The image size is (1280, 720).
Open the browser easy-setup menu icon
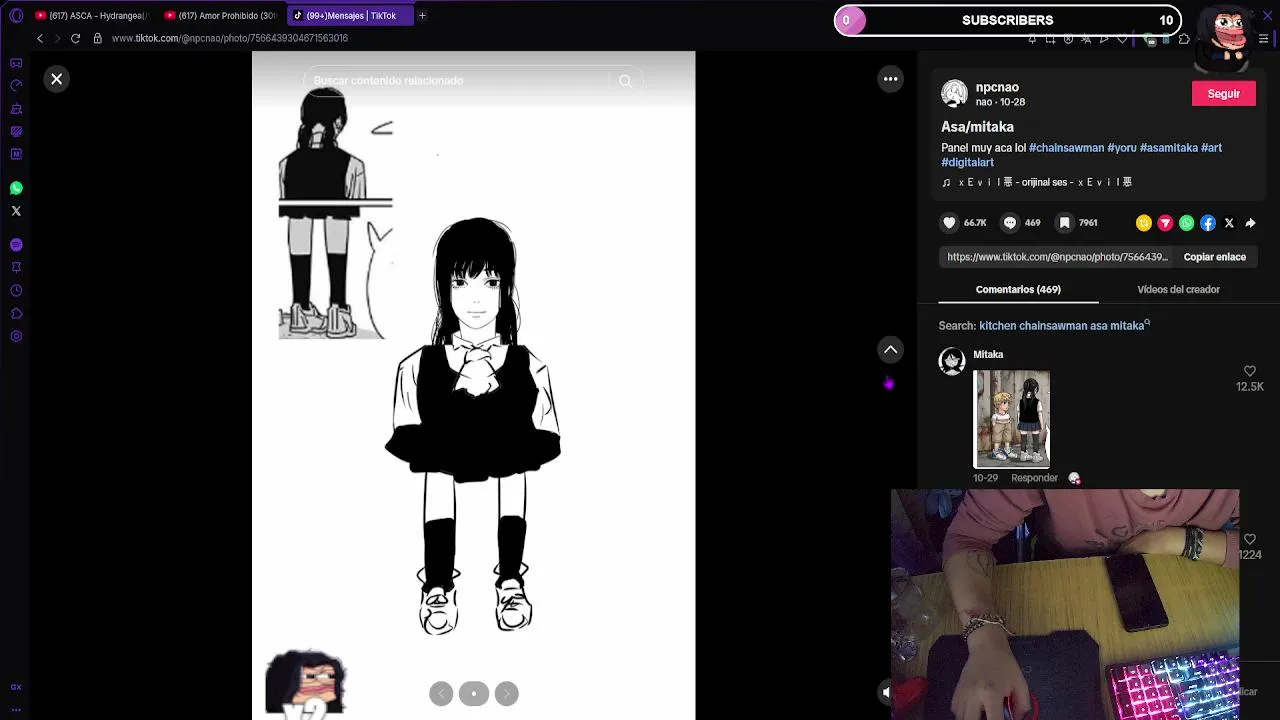pyautogui.click(x=1264, y=39)
